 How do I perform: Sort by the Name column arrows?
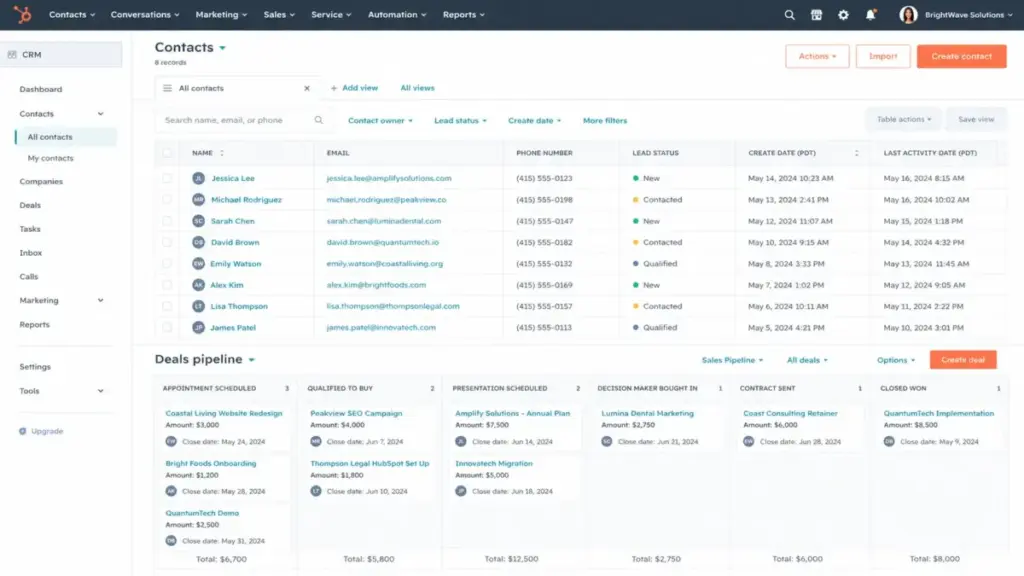[x=222, y=153]
